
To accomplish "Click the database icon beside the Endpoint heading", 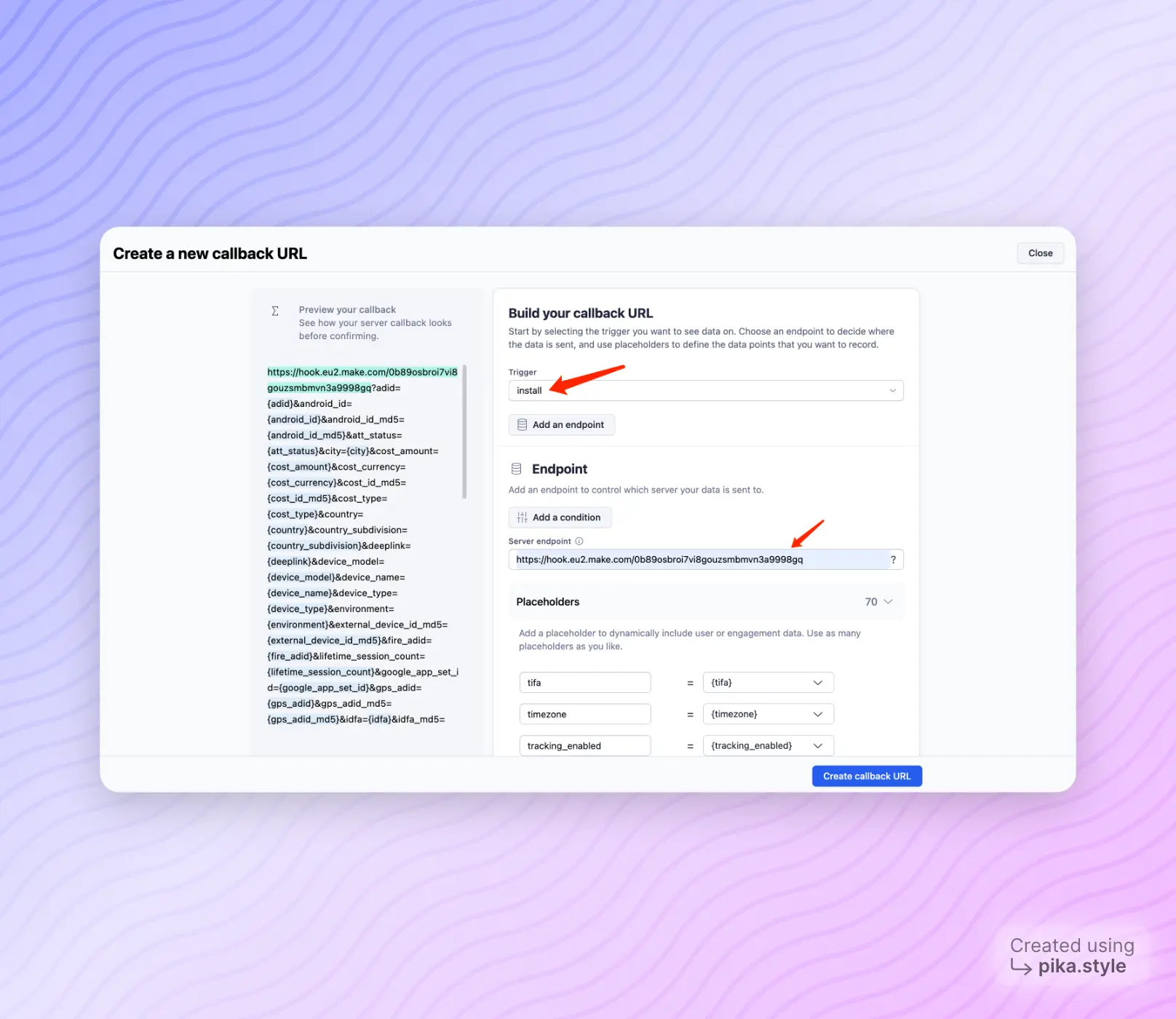I will (517, 469).
